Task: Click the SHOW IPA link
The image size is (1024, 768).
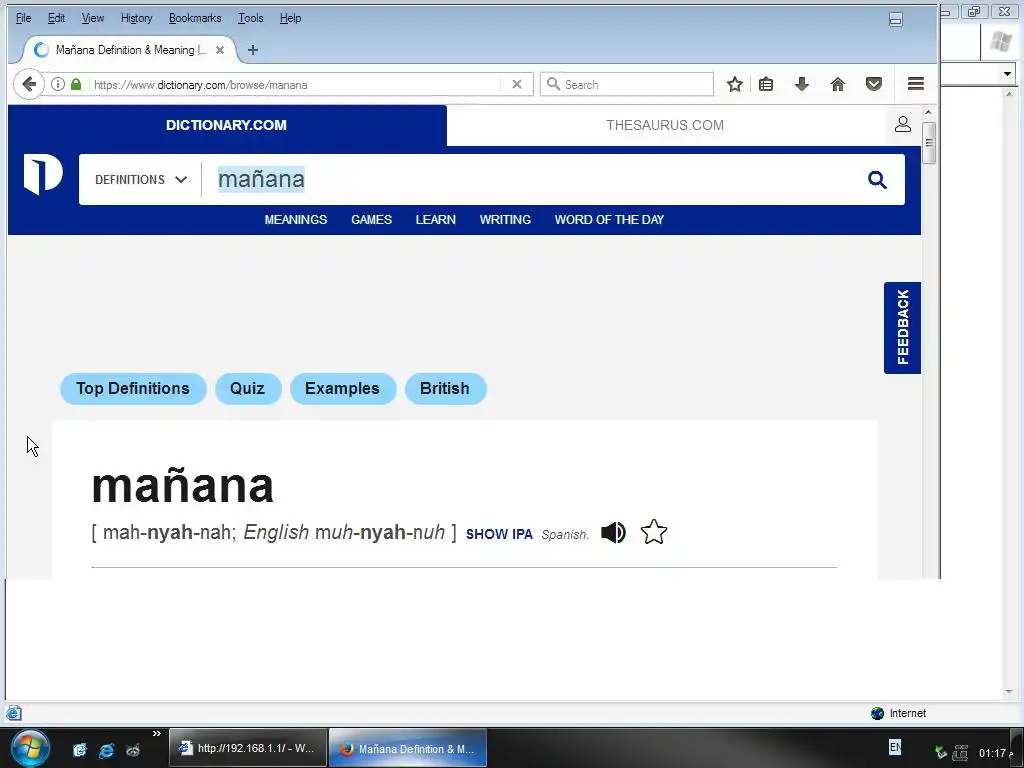Action: coord(499,534)
